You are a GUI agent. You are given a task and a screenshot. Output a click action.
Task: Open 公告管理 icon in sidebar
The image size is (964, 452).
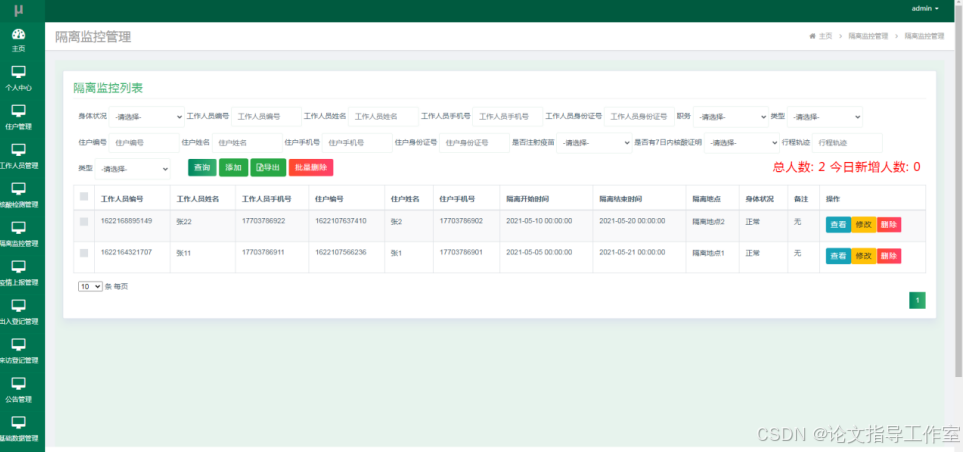coord(18,384)
